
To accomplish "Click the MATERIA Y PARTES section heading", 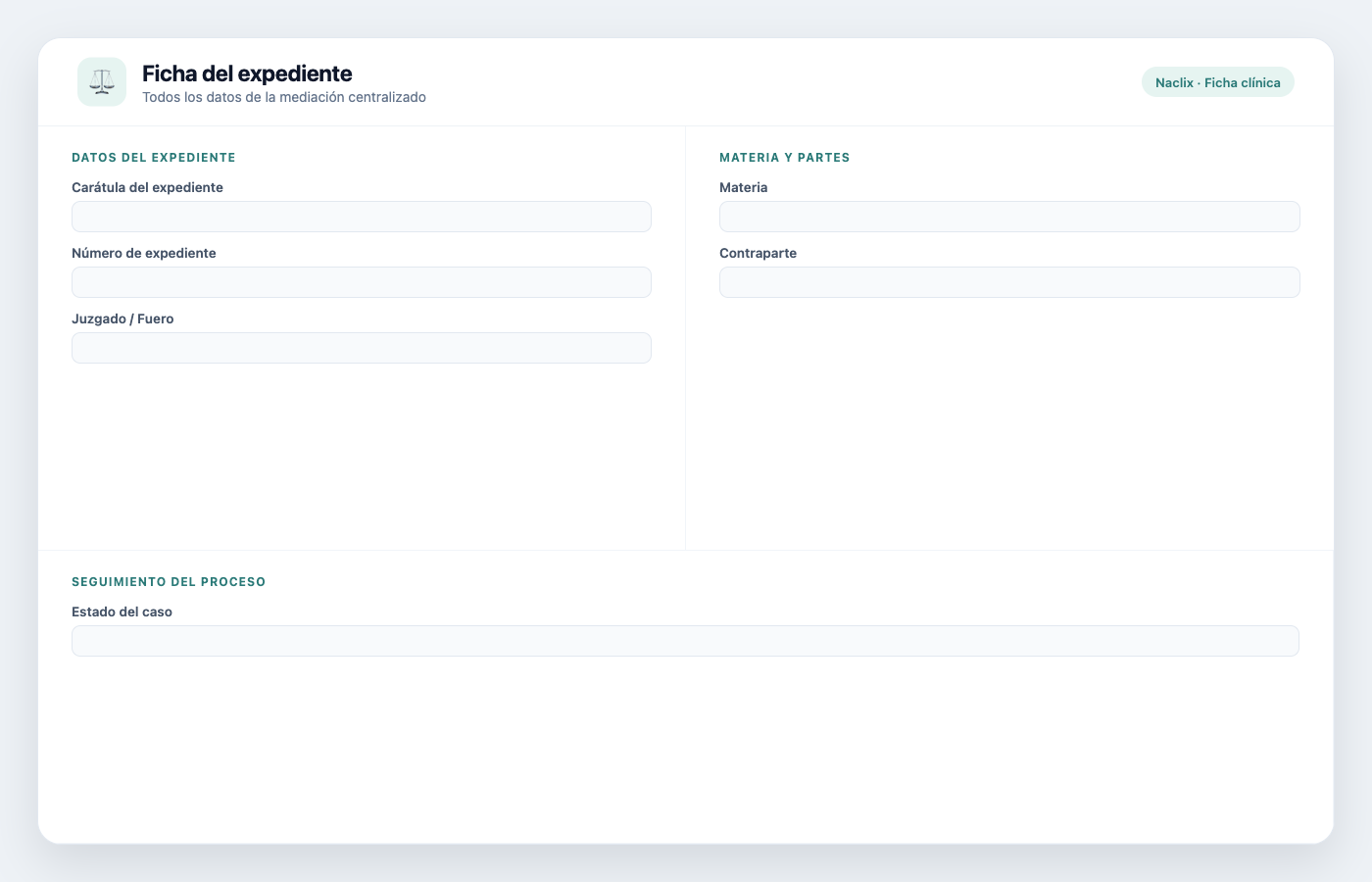I will point(785,158).
